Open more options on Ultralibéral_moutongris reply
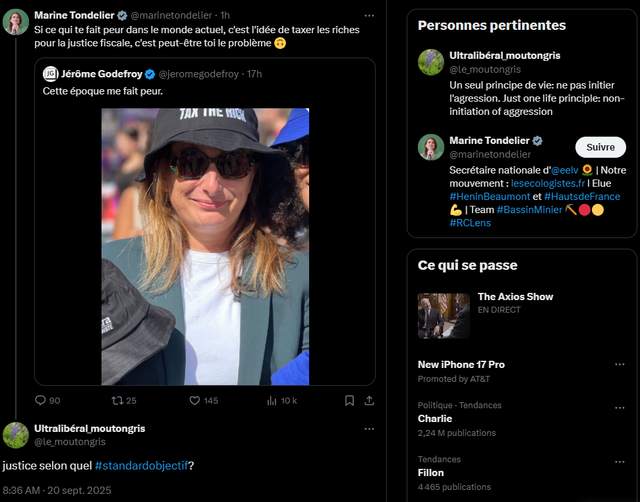 pyautogui.click(x=370, y=429)
